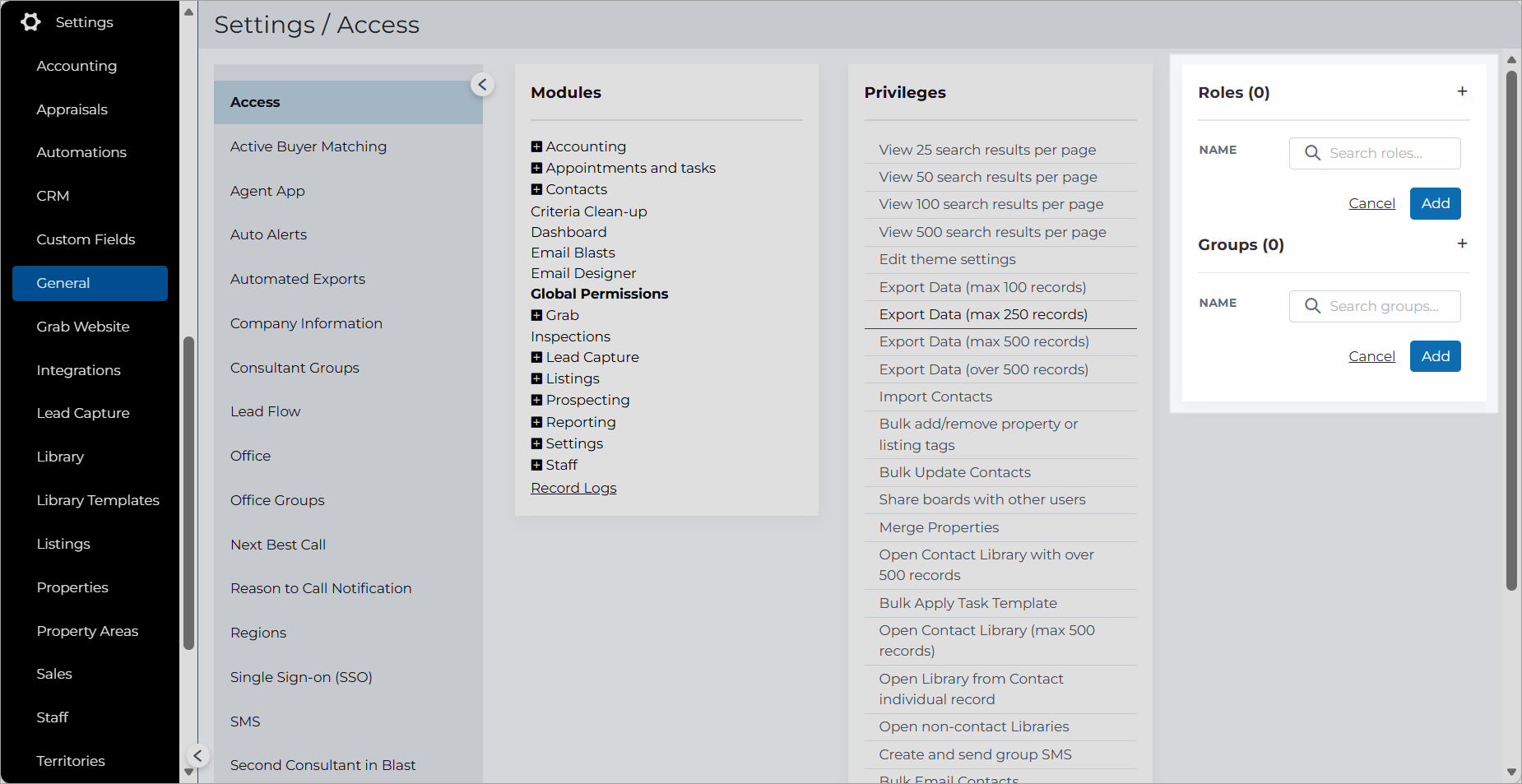This screenshot has height=784, width=1522.
Task: Collapse the Access submenu with chevron button
Action: [482, 85]
